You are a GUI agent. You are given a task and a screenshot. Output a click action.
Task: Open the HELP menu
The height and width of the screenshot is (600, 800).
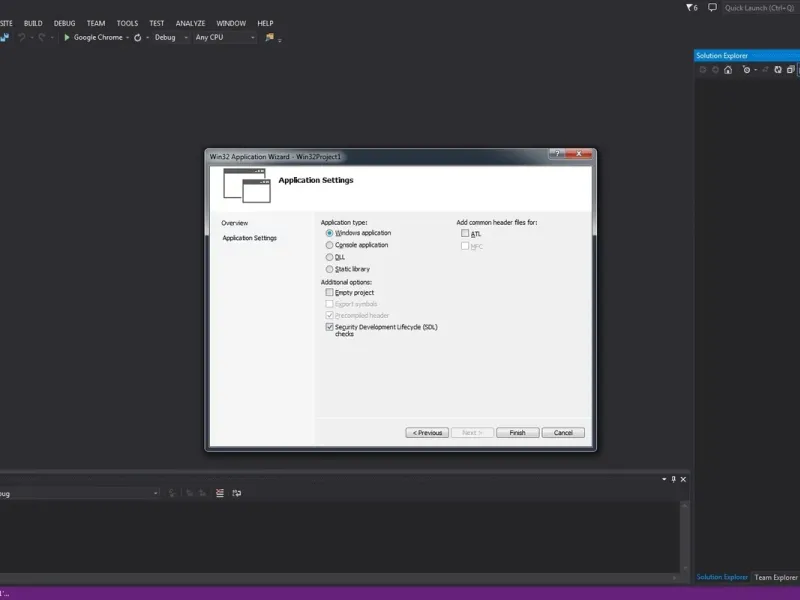pos(265,23)
